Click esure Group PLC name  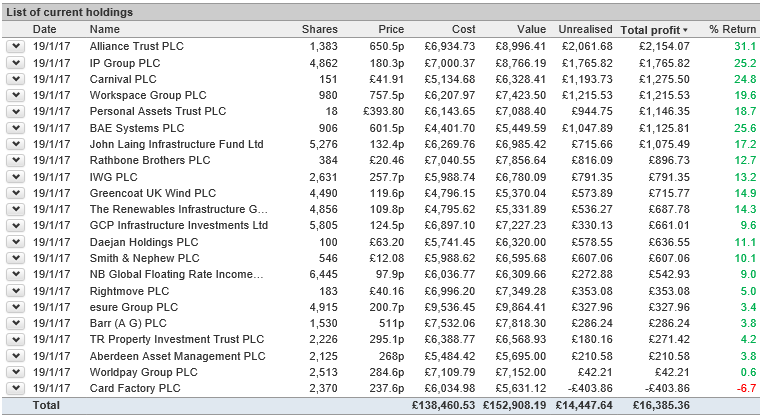point(134,307)
